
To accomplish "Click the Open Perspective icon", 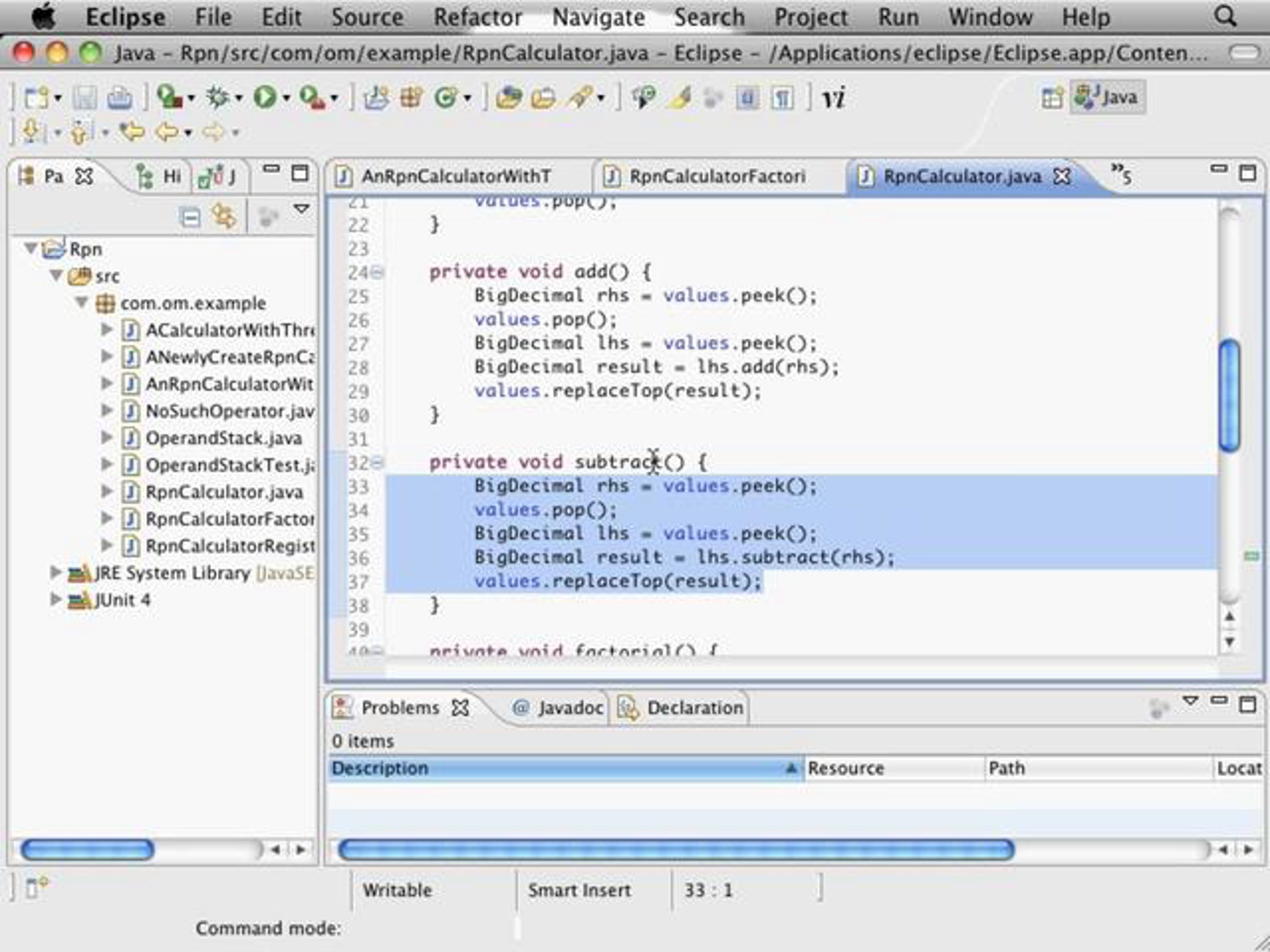I will [1052, 97].
